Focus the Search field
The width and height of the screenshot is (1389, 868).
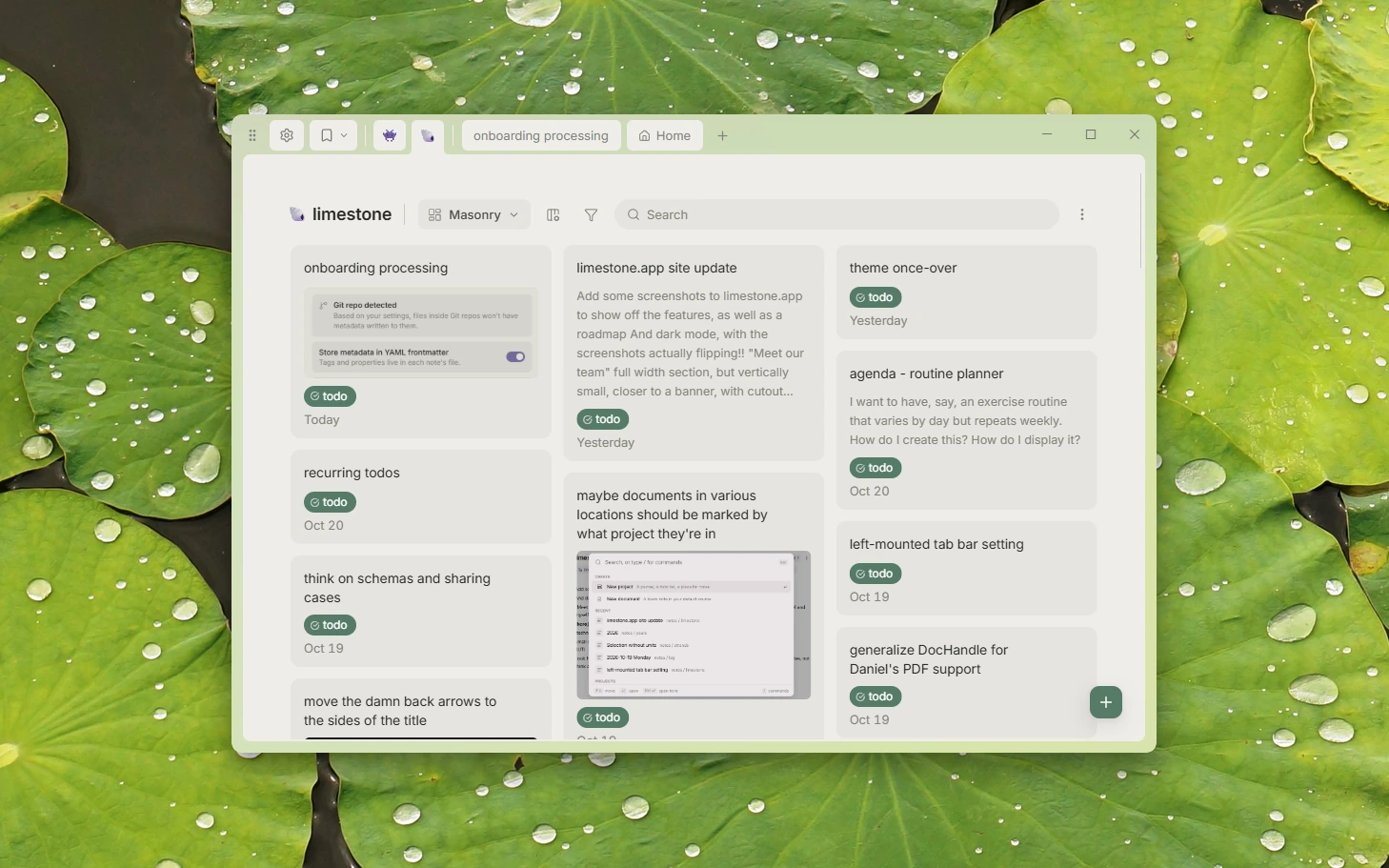[x=836, y=214]
